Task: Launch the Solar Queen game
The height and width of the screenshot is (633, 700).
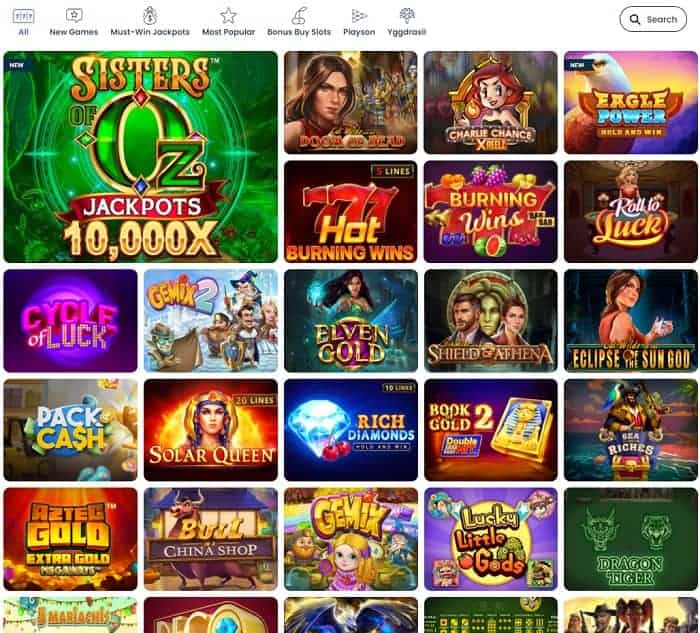Action: click(211, 430)
